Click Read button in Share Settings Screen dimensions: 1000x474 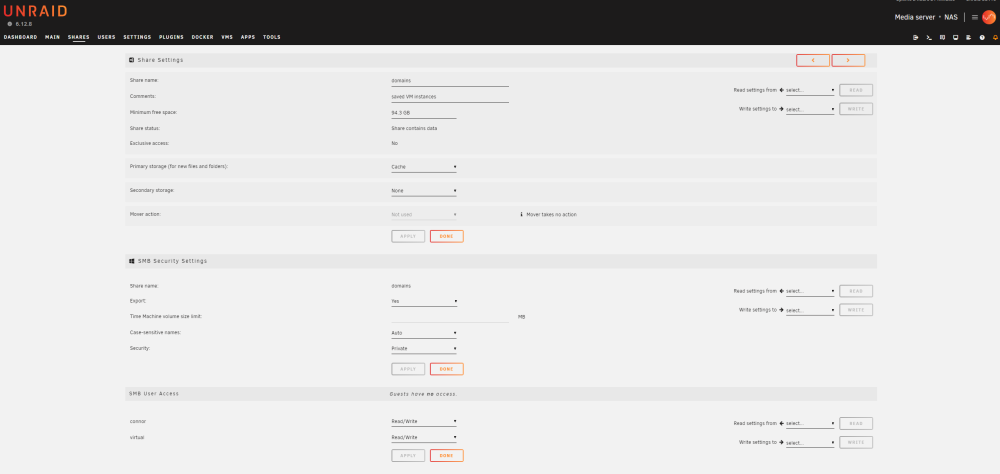click(x=856, y=90)
